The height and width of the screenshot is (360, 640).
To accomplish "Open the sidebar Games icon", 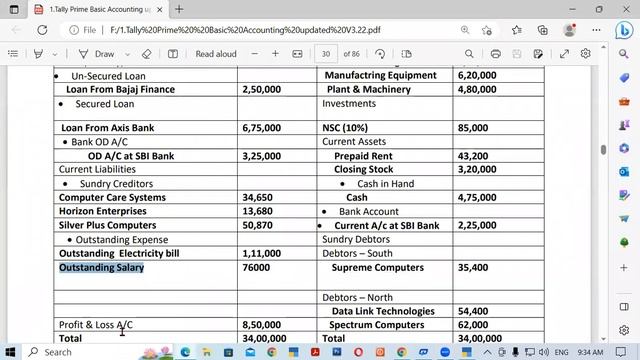I will pos(624,124).
